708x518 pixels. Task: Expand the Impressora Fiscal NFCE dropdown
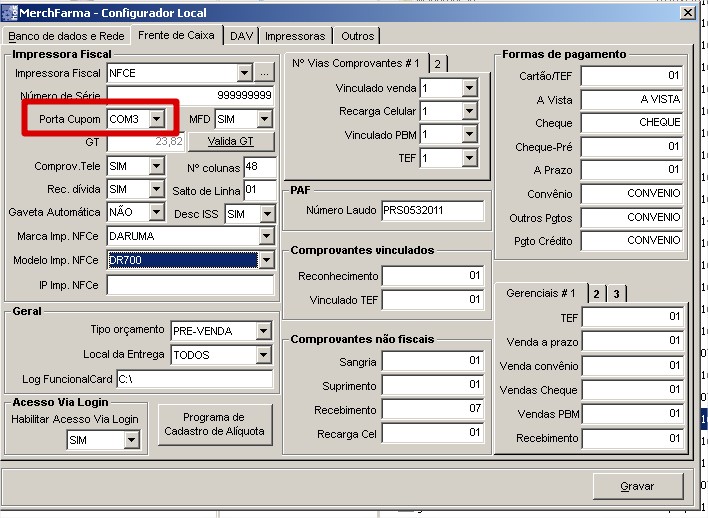(244, 73)
